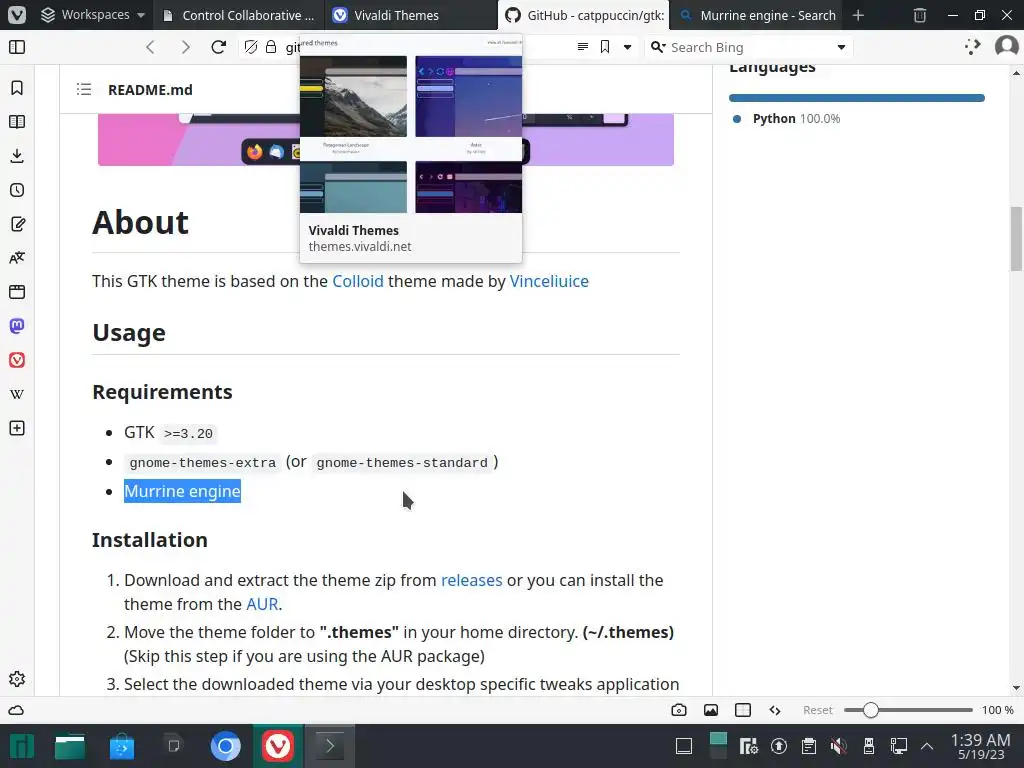Open the Mastodon web panel
1024x768 pixels.
17,326
